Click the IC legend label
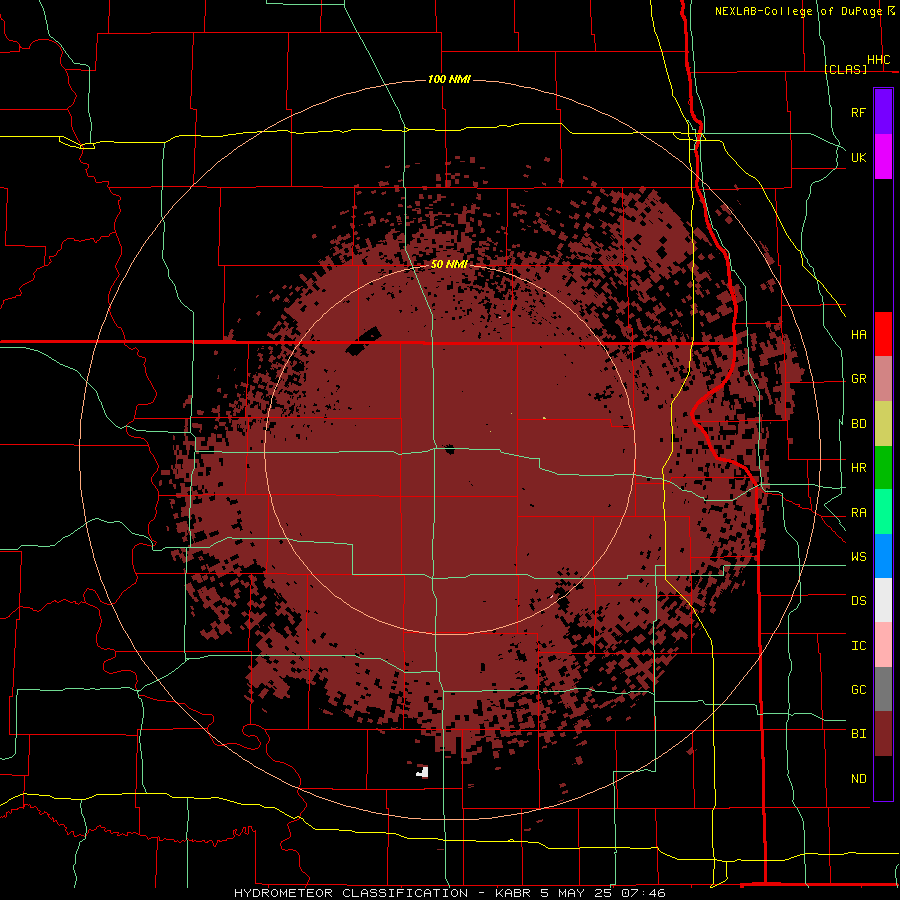 858,646
